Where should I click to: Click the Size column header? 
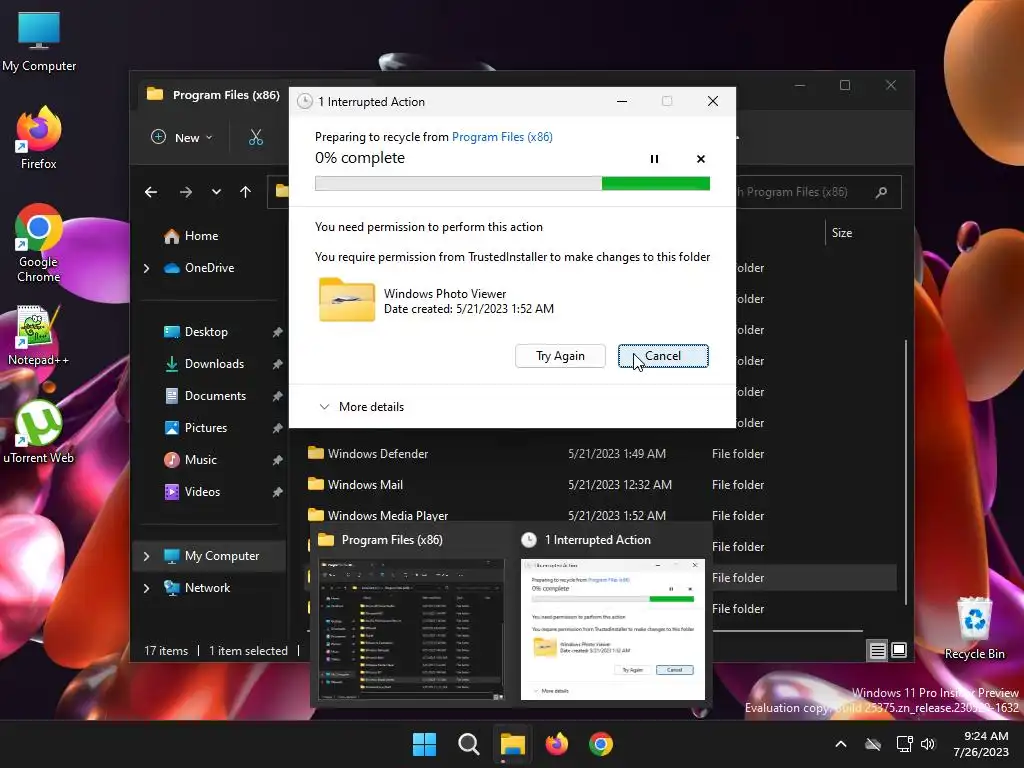(841, 233)
